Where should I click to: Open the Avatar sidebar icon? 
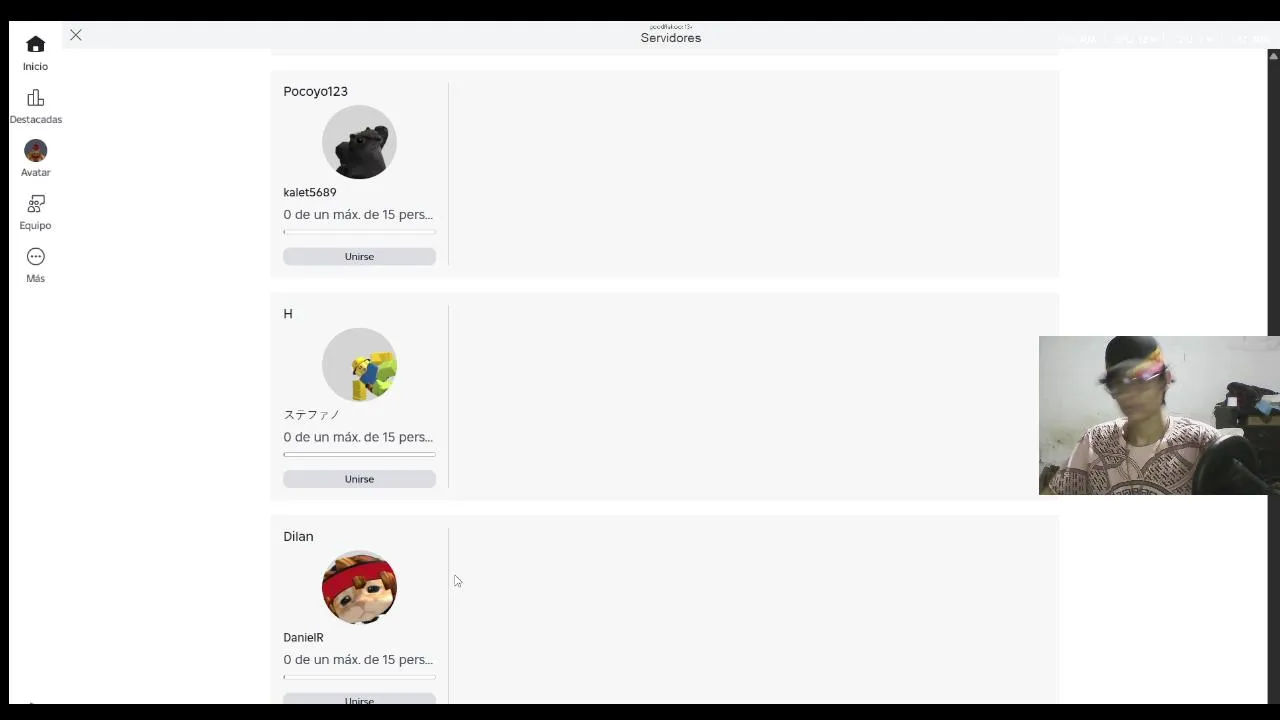pos(36,151)
